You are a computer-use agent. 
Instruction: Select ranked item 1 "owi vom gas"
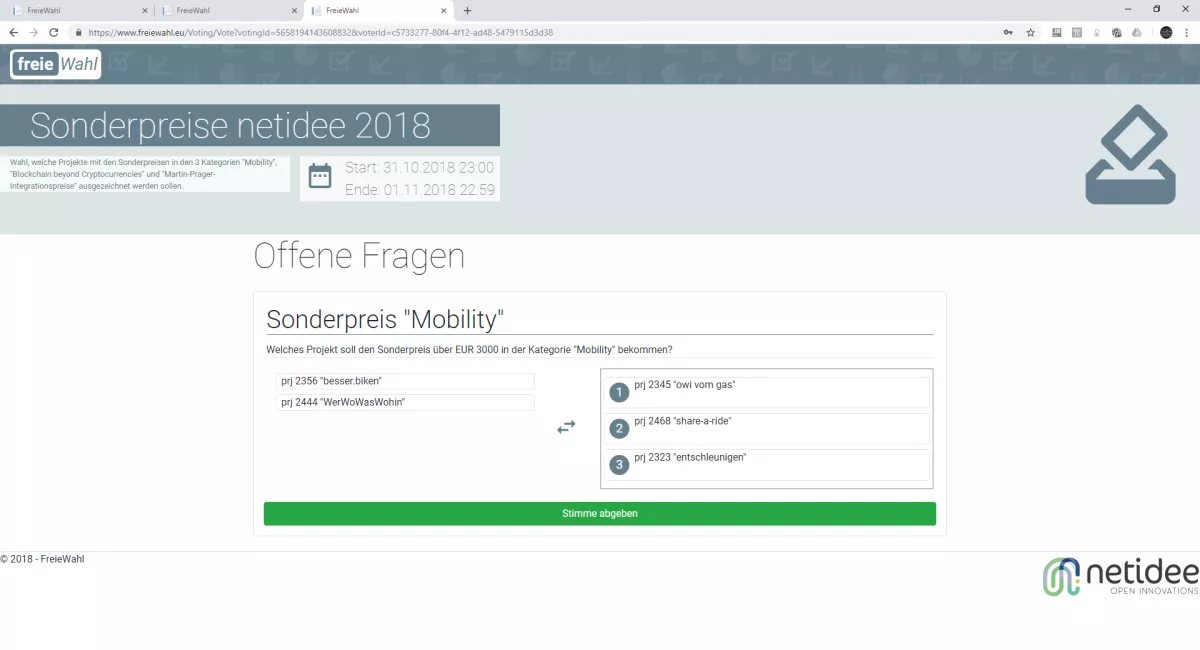pos(766,392)
